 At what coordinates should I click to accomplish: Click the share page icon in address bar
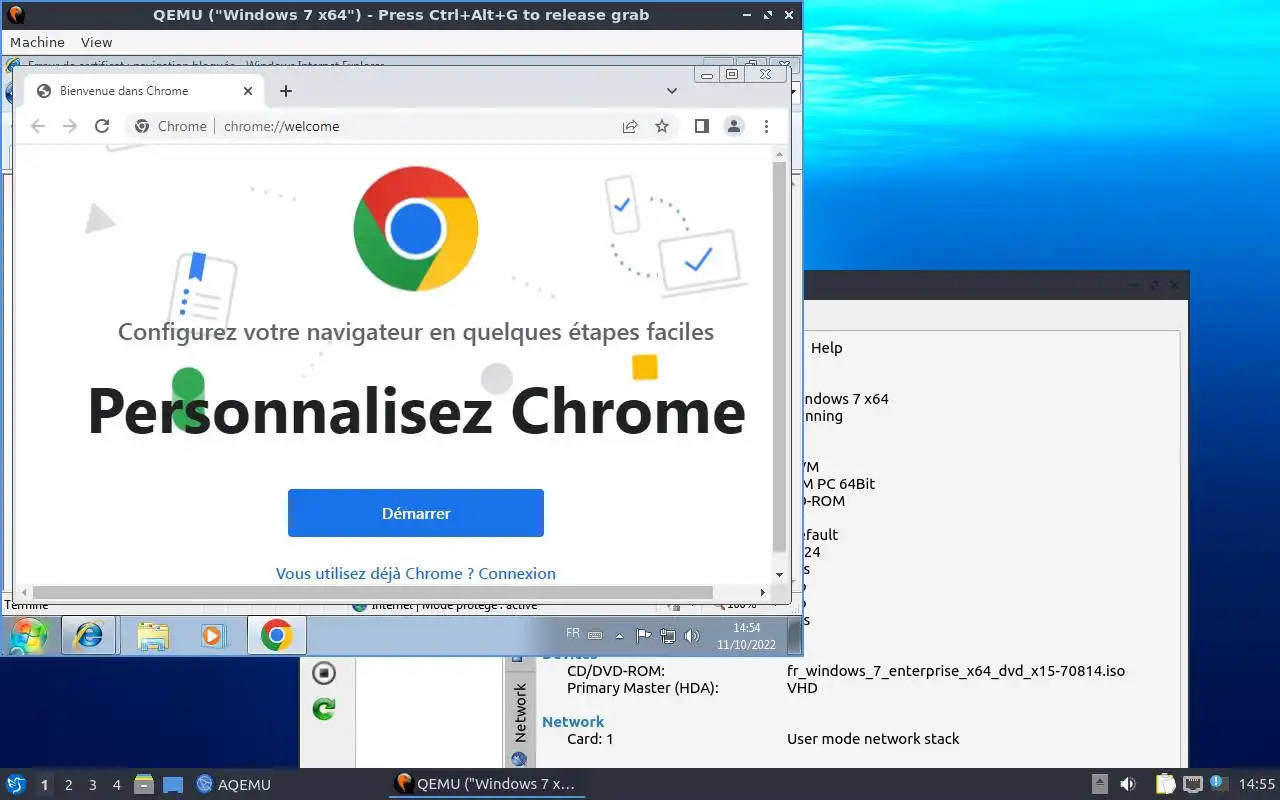pyautogui.click(x=630, y=126)
